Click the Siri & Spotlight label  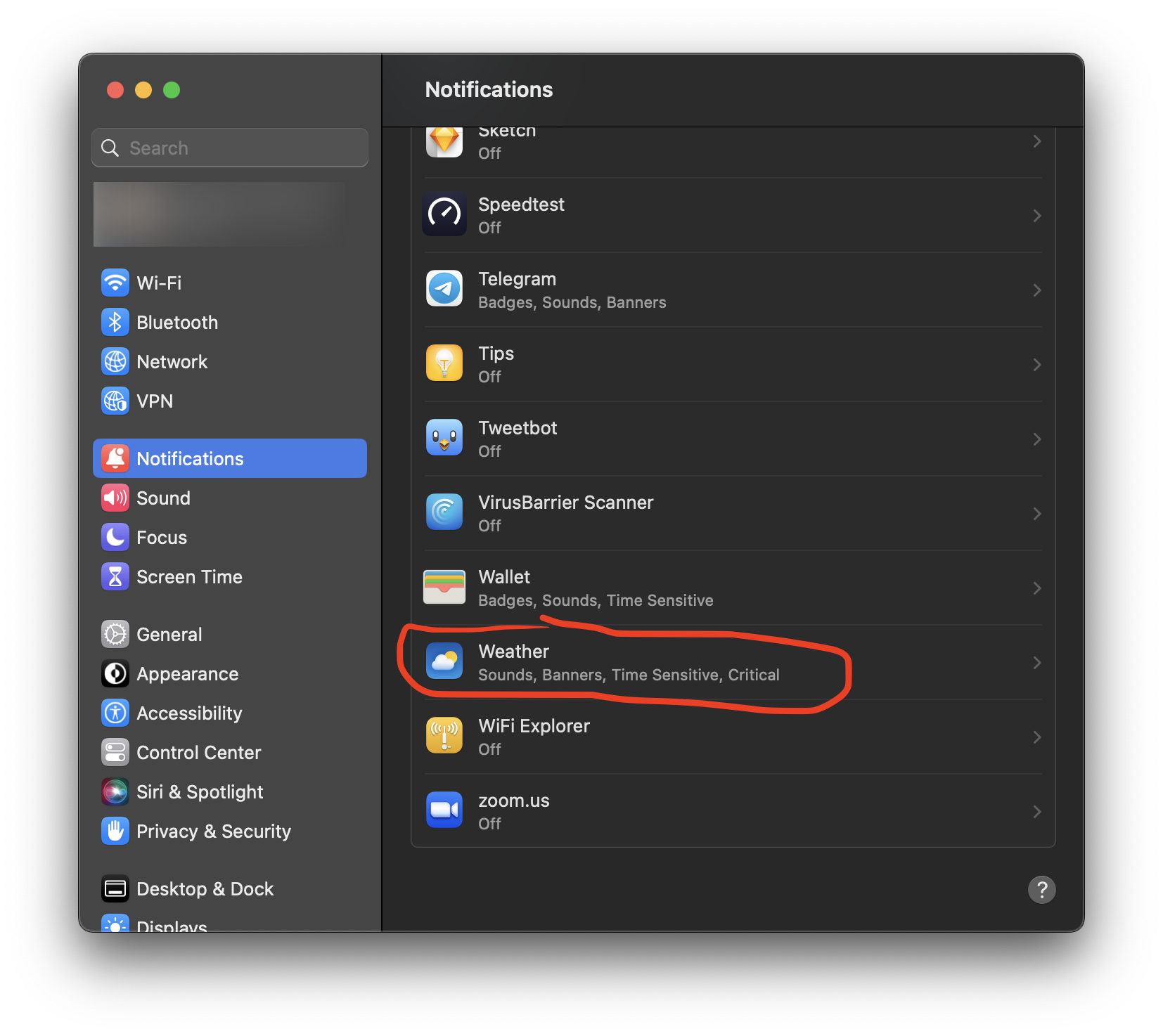point(200,791)
